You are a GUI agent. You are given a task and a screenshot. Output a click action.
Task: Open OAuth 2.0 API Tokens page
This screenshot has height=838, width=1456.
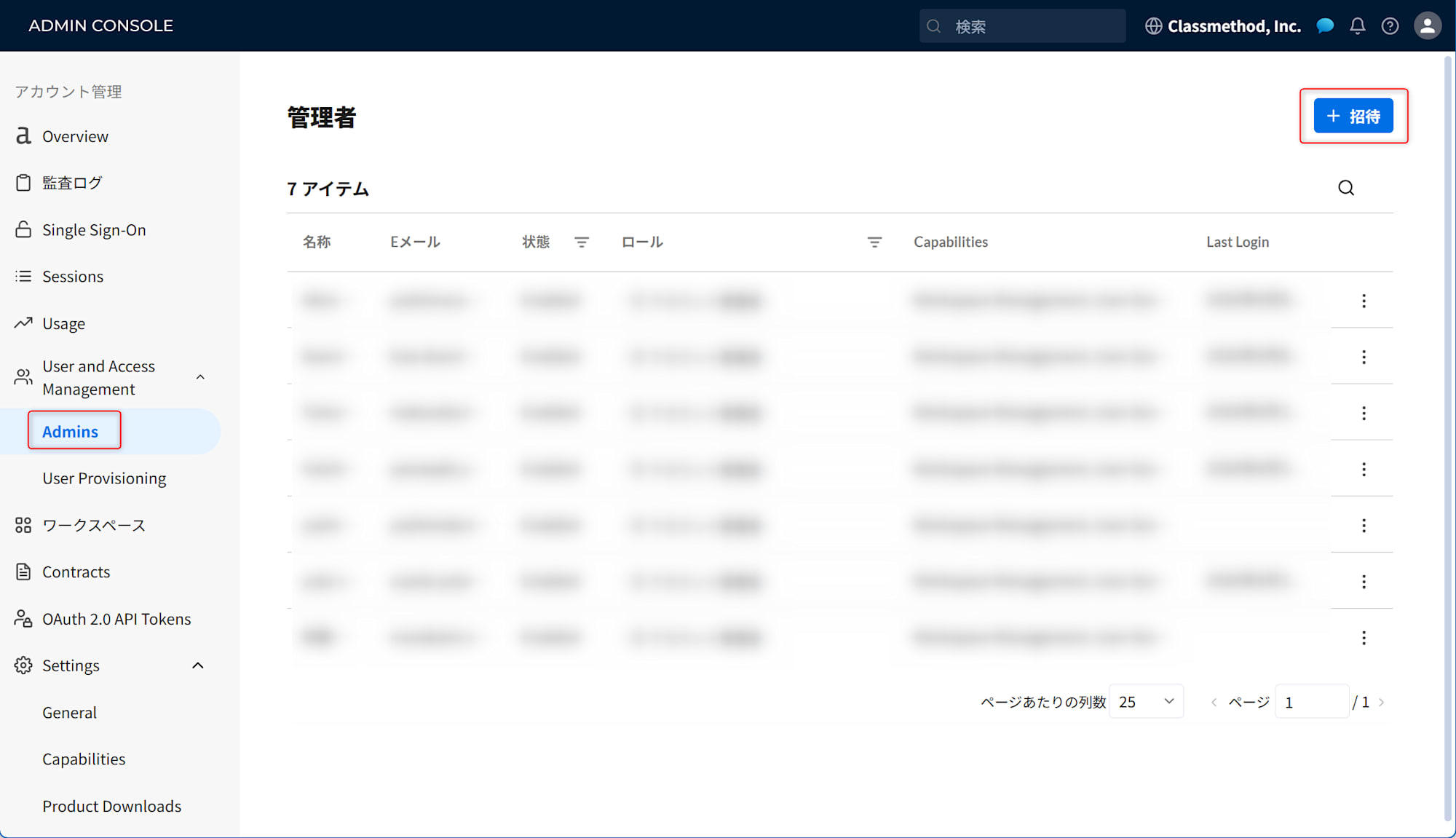pos(116,619)
